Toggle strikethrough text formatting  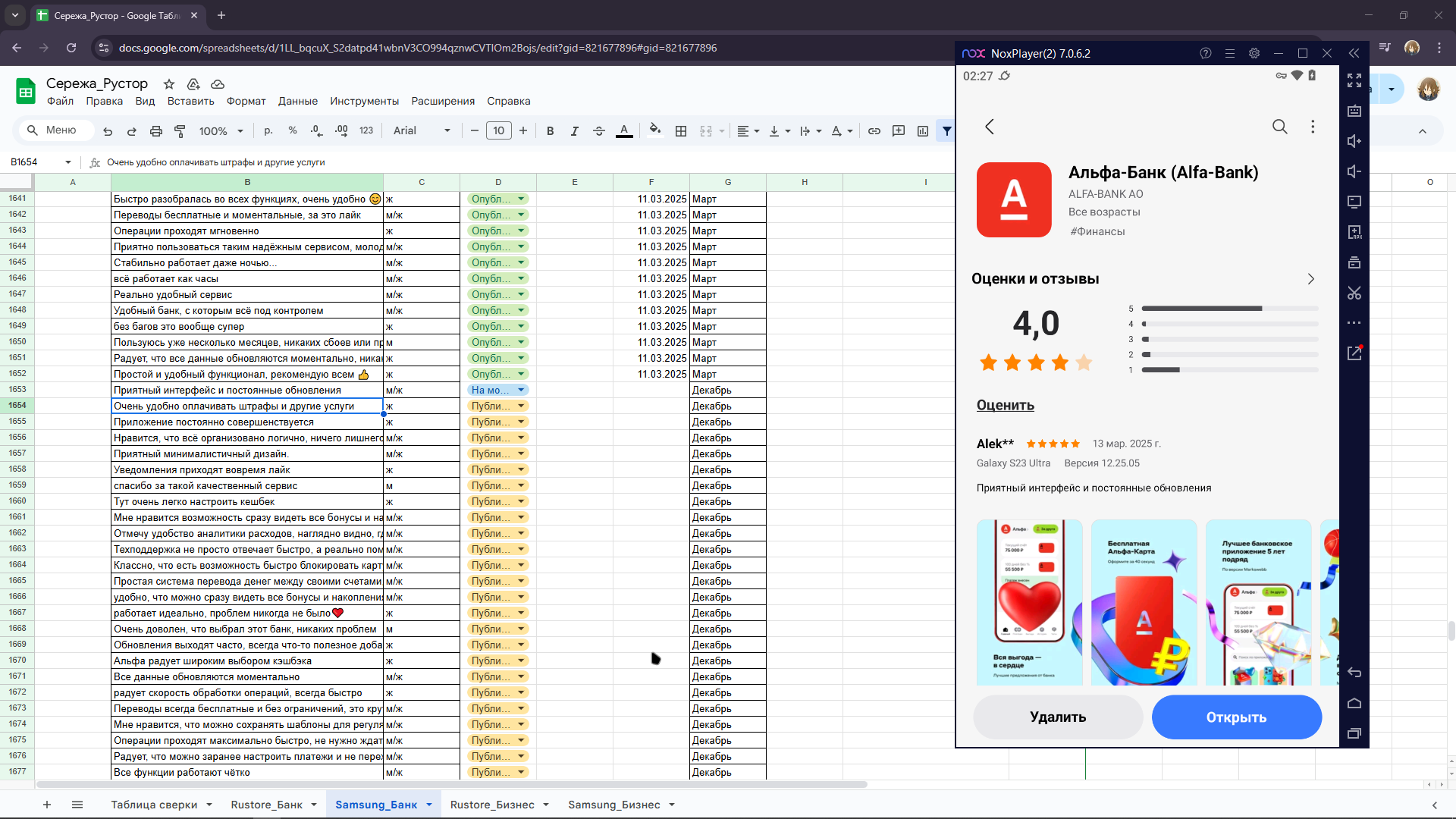point(599,130)
